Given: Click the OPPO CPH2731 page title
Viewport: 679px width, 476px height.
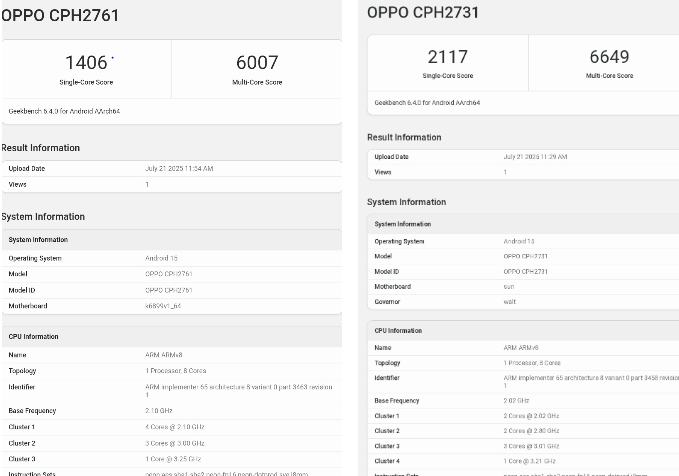Looking at the screenshot, I should click(x=423, y=13).
